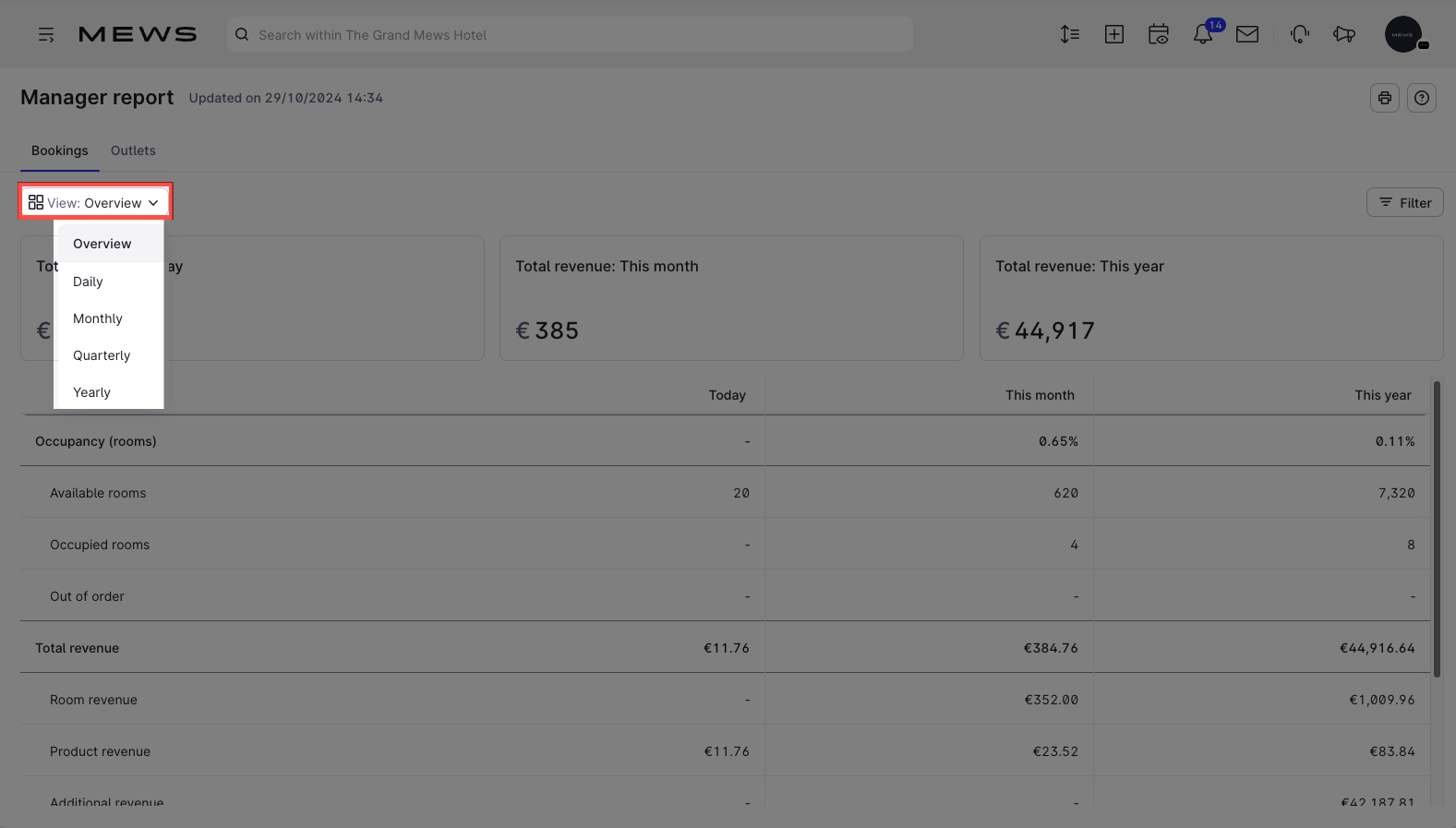Switch to the Outlets tab
Screen dimensions: 1456x828
[x=133, y=150]
